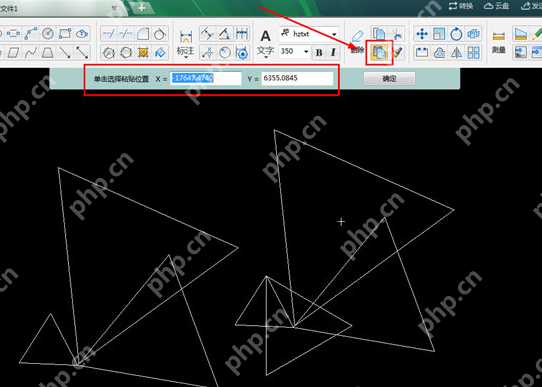The image size is (542, 387).
Task: Select the Move tool with four arrows
Action: tap(422, 34)
